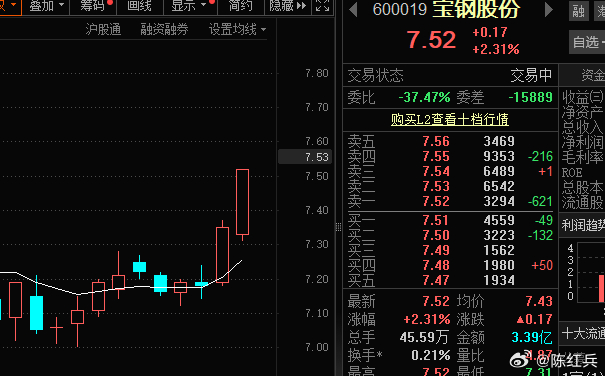Select the 画线 draw line tool
Viewport: 605px width, 376px height.
pyautogui.click(x=140, y=6)
